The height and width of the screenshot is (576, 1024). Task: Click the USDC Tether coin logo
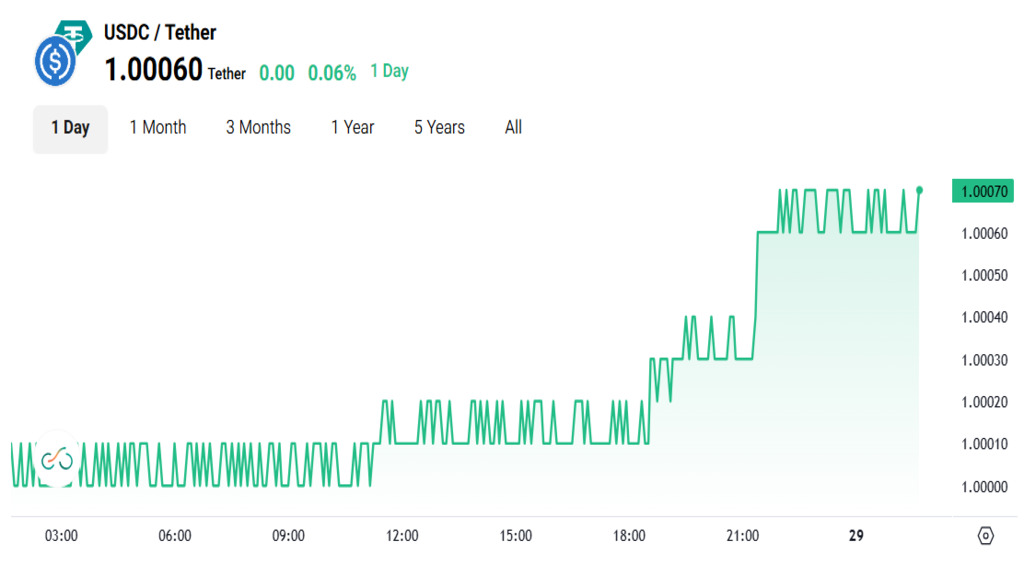(x=63, y=53)
